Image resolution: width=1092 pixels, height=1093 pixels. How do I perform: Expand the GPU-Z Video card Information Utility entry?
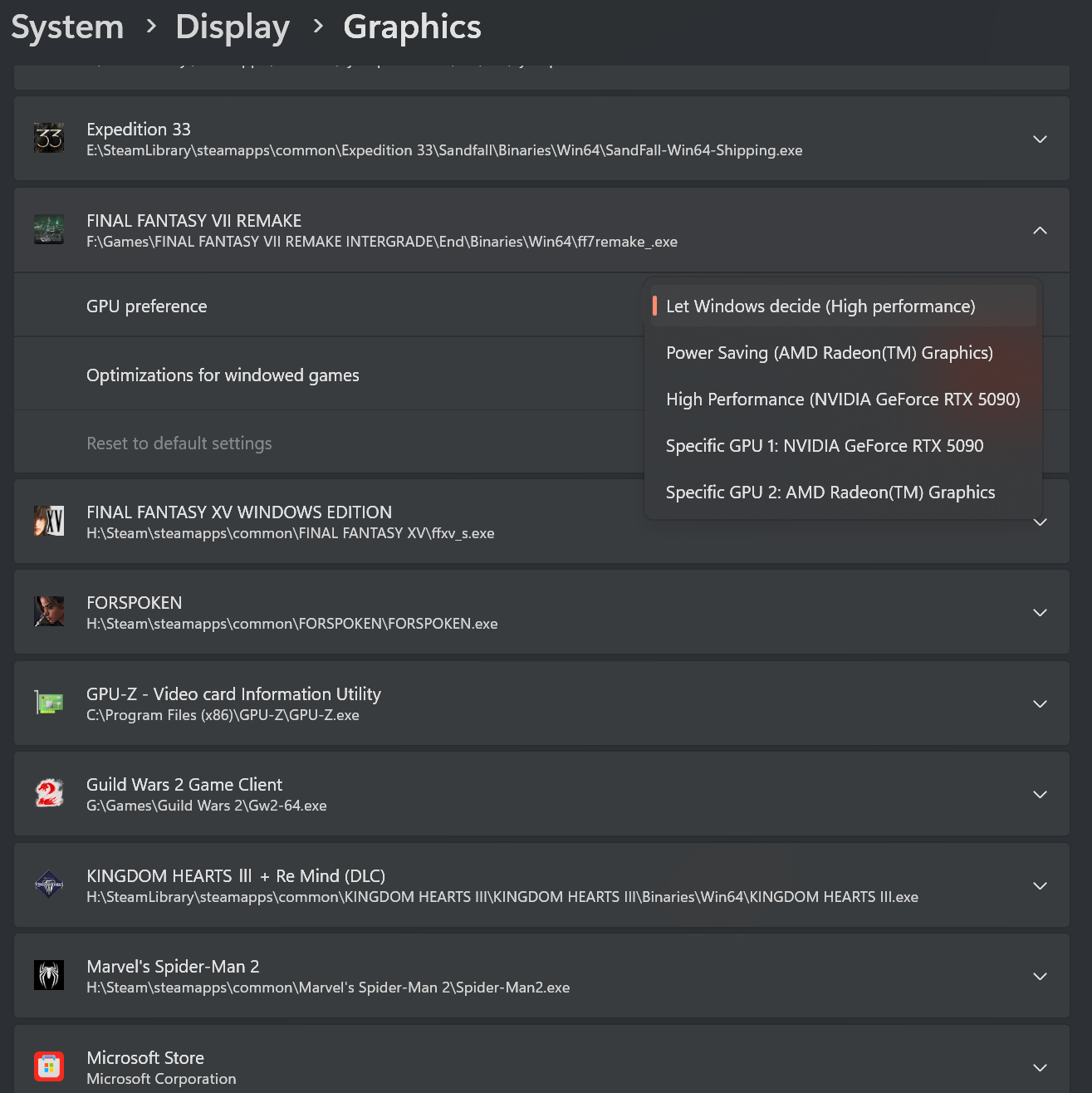pos(1040,703)
